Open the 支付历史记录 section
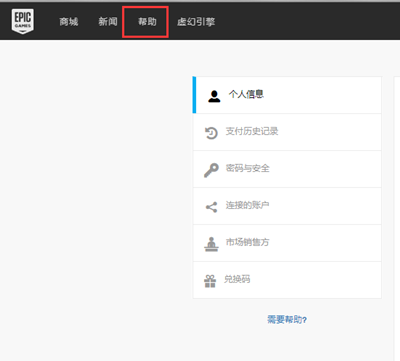Viewport: 400px width, 361px height. click(x=287, y=132)
